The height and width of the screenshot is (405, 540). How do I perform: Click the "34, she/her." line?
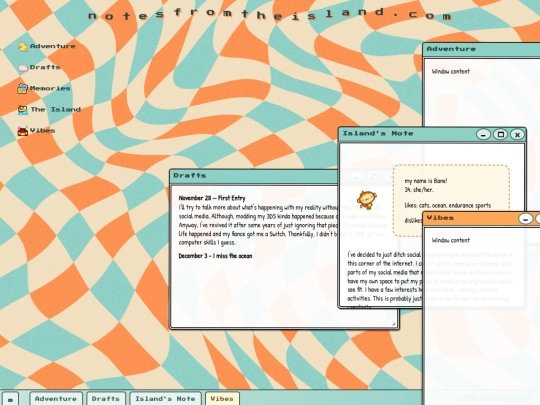(x=419, y=190)
